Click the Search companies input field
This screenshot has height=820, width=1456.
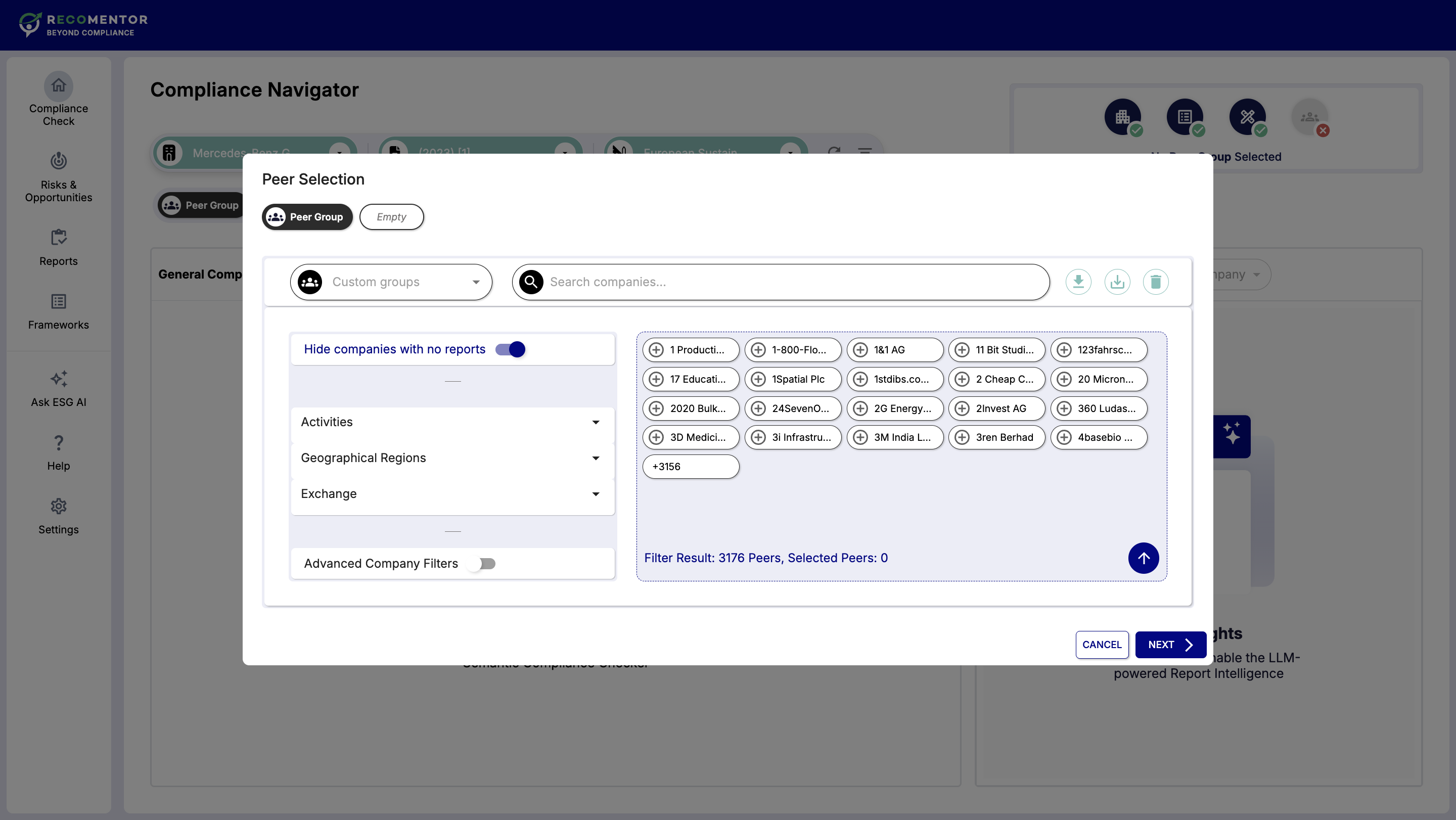click(x=791, y=282)
